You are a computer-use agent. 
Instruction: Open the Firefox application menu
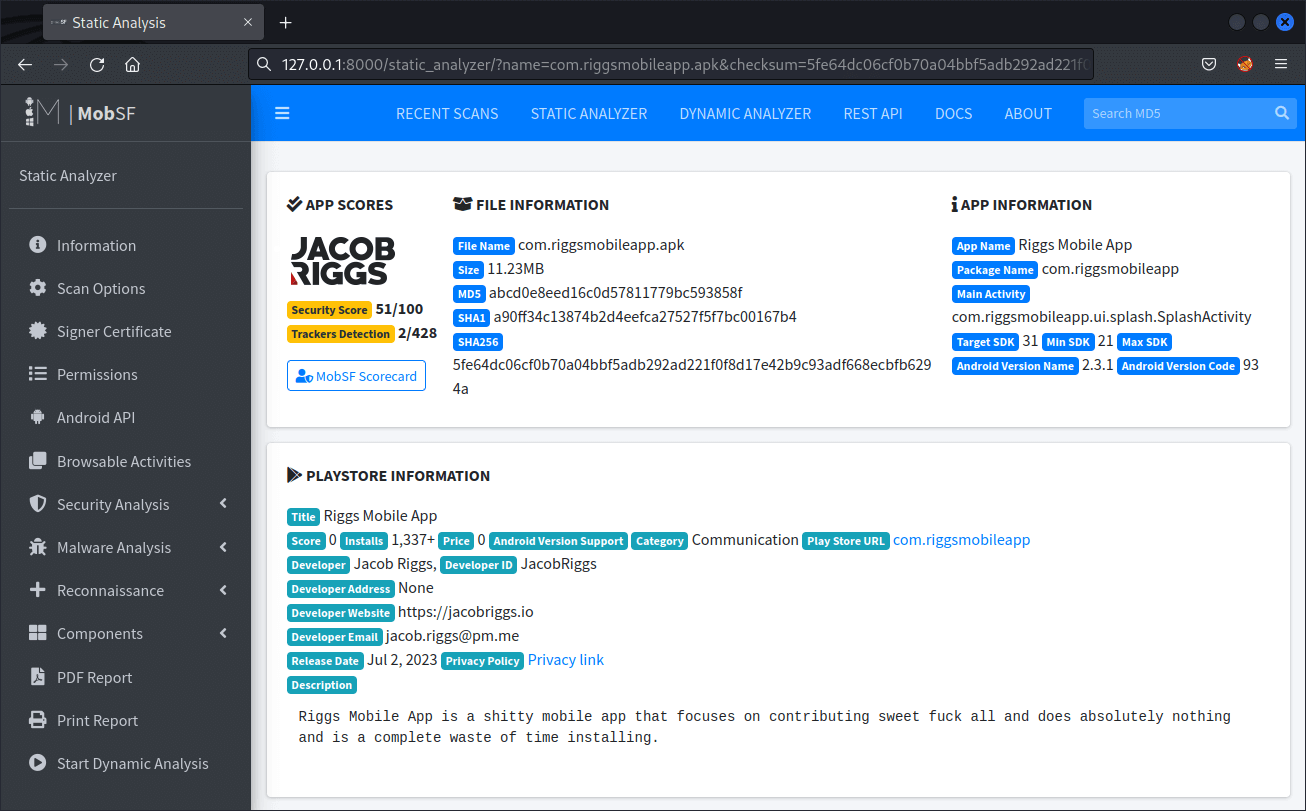point(1281,64)
